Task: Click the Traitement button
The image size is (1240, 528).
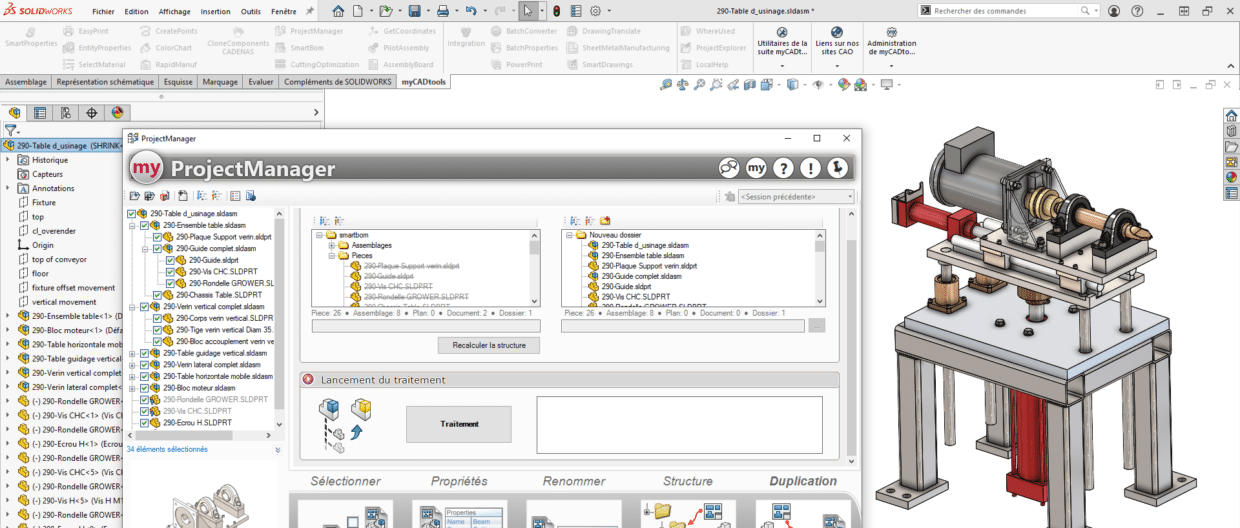Action: [458, 424]
